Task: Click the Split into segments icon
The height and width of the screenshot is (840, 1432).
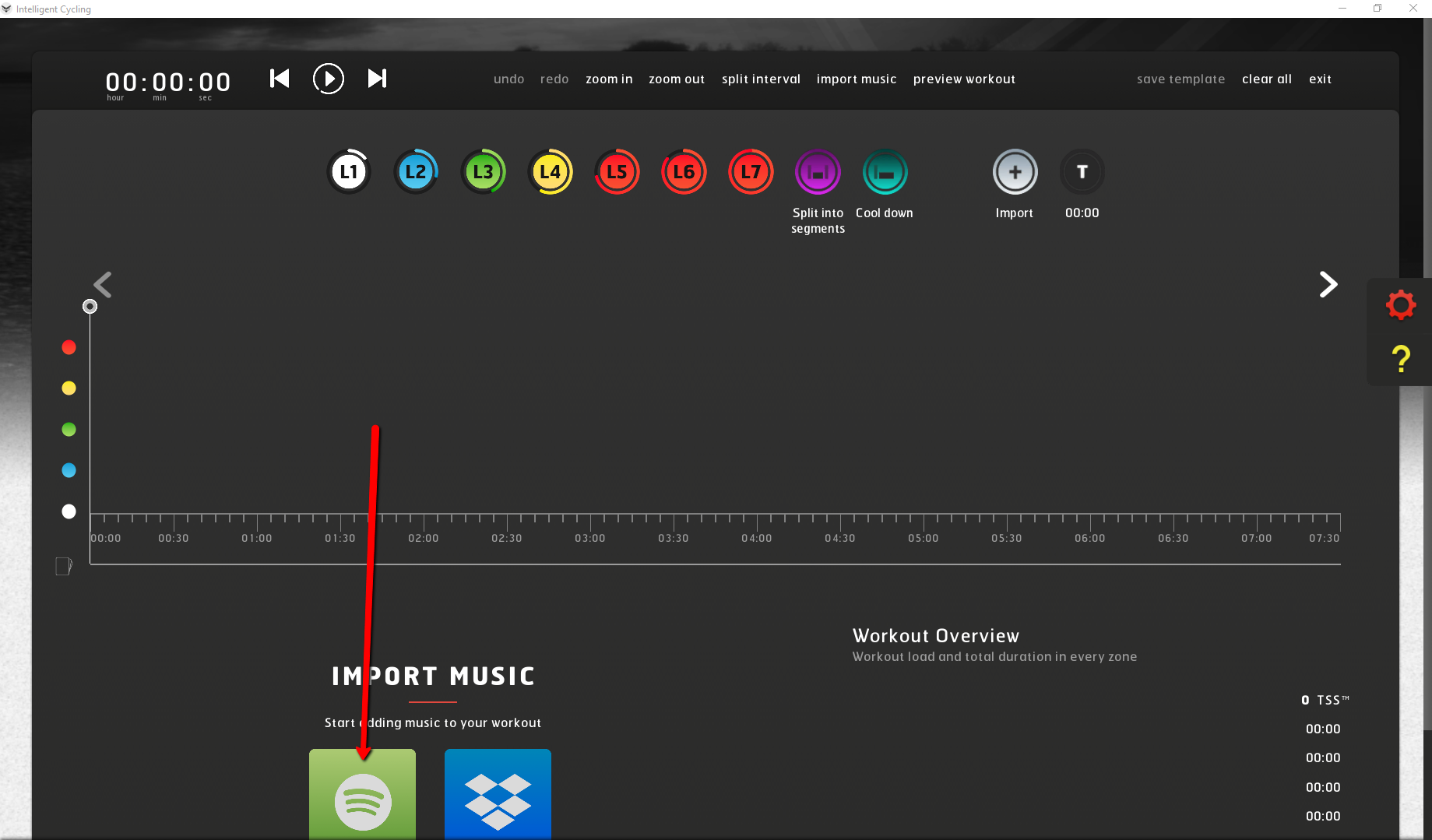Action: [818, 172]
